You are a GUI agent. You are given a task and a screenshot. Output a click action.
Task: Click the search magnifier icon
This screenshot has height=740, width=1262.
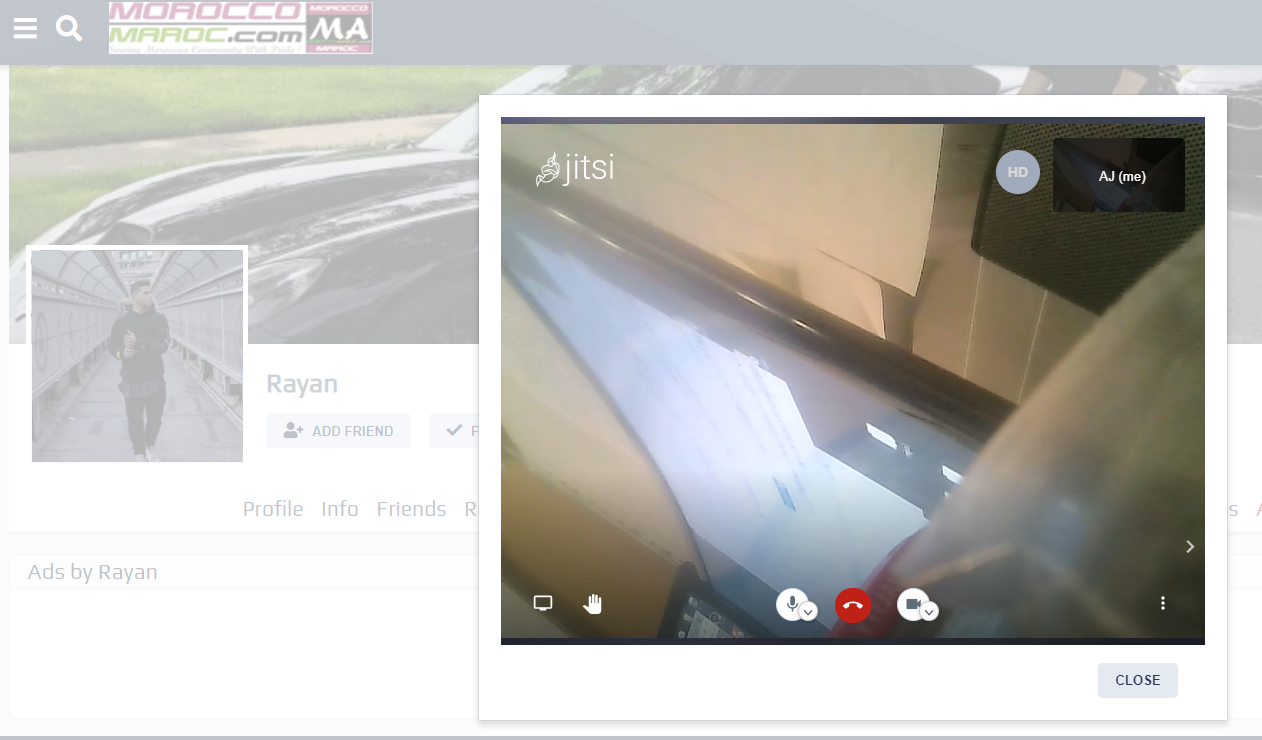(x=69, y=28)
